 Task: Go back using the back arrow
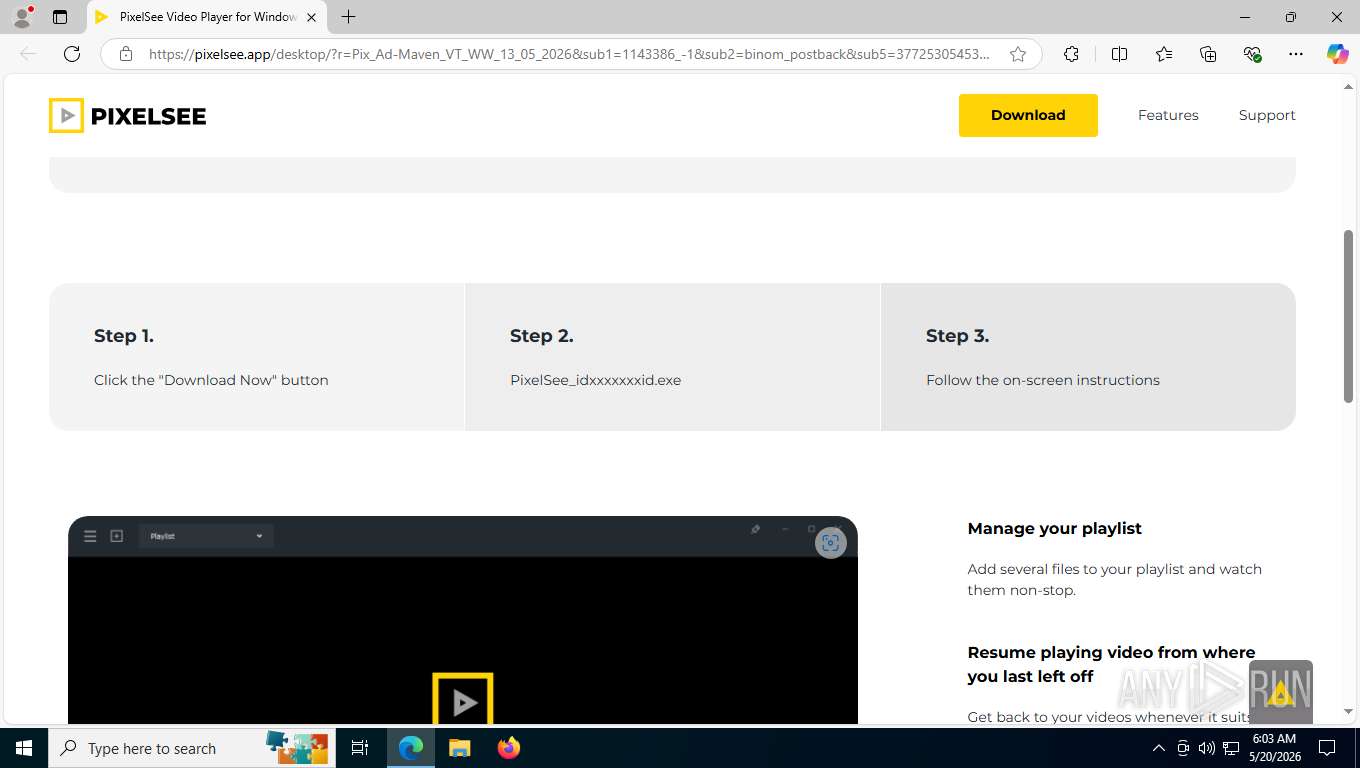pyautogui.click(x=28, y=54)
